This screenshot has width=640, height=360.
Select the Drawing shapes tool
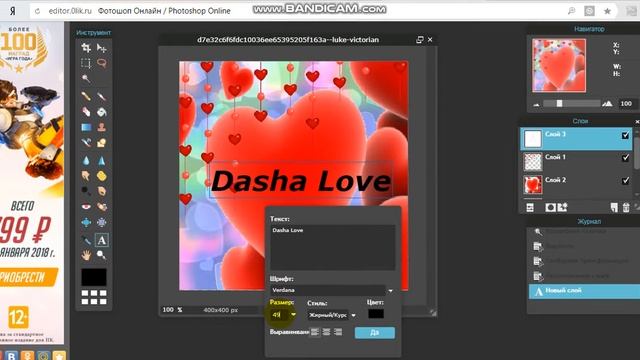pyautogui.click(x=102, y=142)
